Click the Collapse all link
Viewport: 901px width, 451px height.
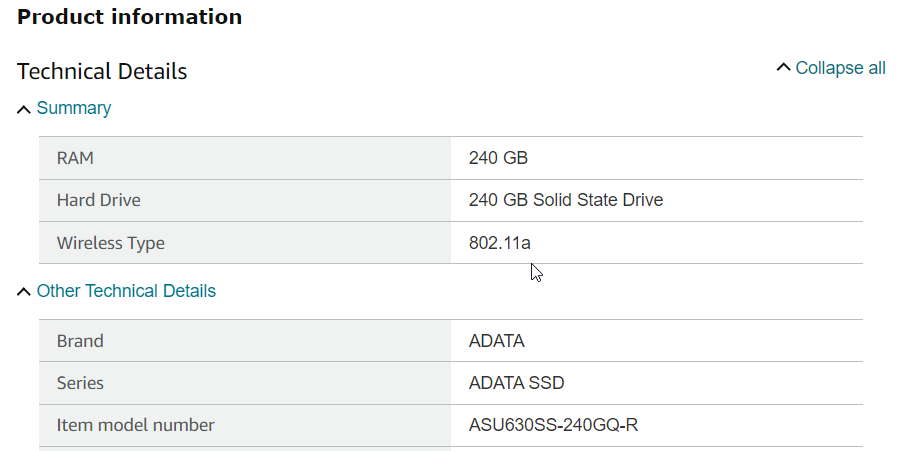coord(840,68)
